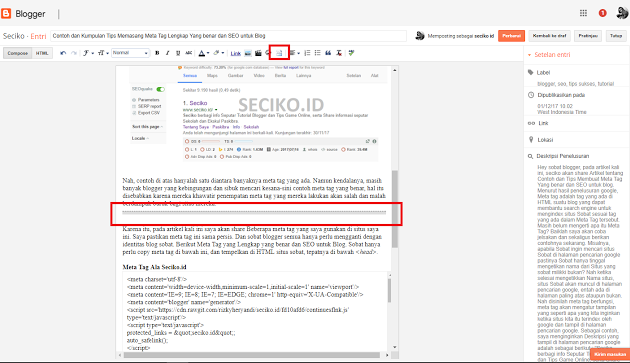
Task: Expand Dipublikasikan pada schedule setting
Action: point(556,95)
